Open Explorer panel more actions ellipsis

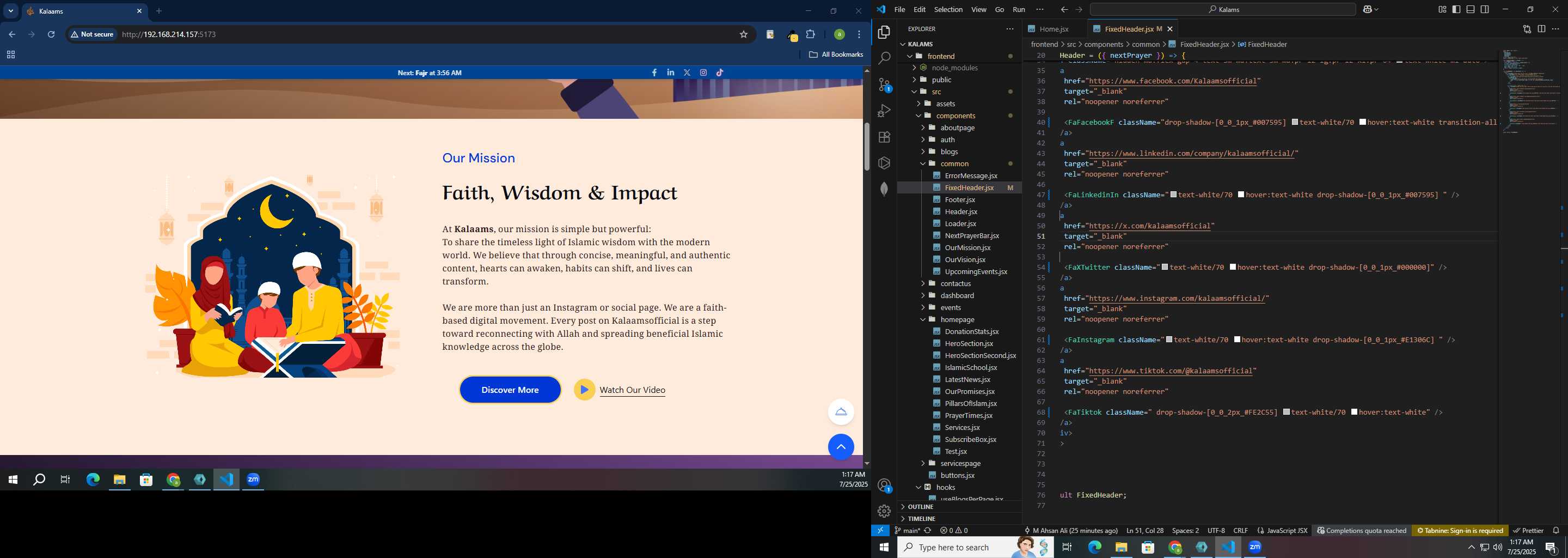[x=1010, y=29]
